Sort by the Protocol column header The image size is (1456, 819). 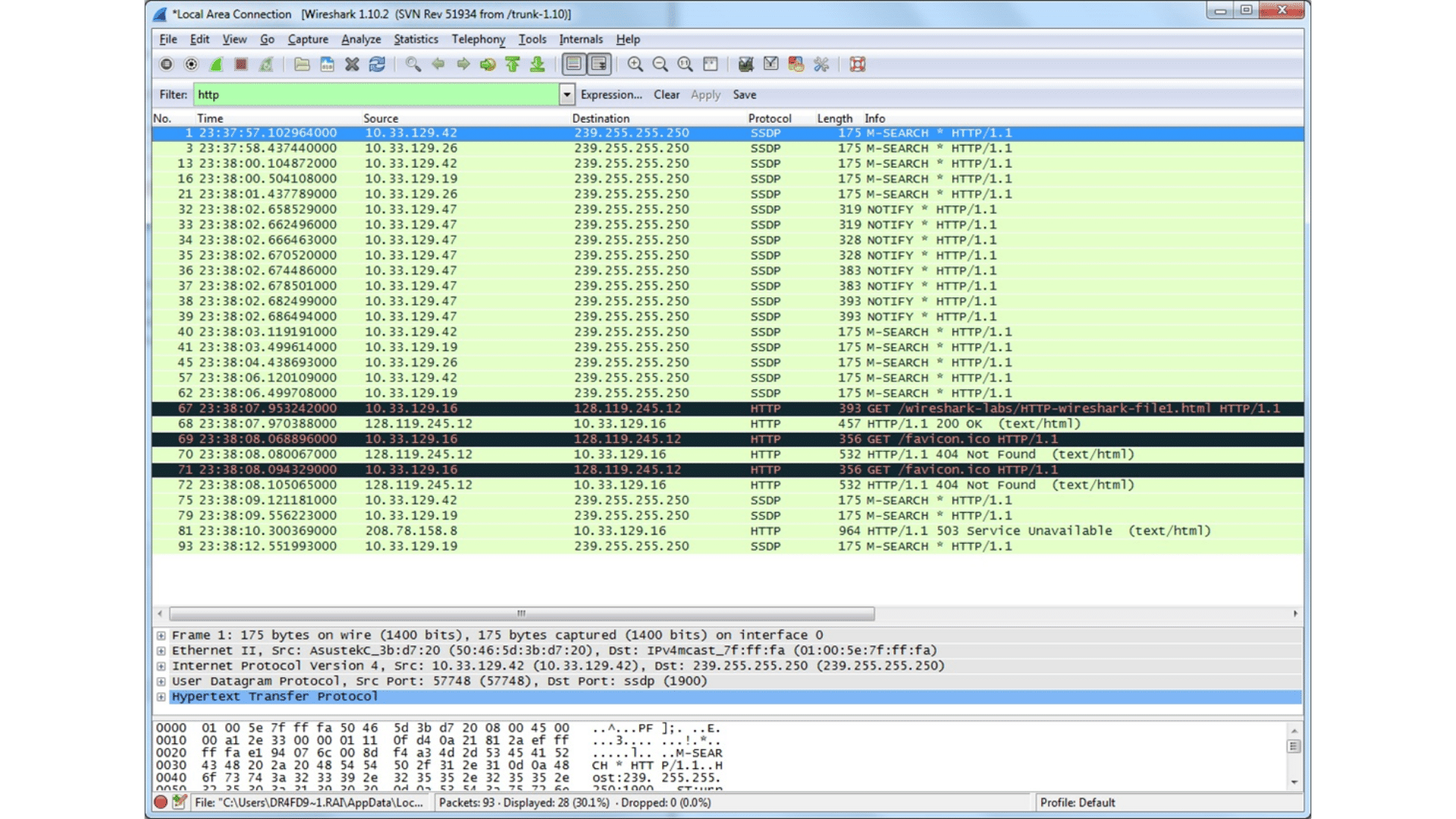click(770, 118)
